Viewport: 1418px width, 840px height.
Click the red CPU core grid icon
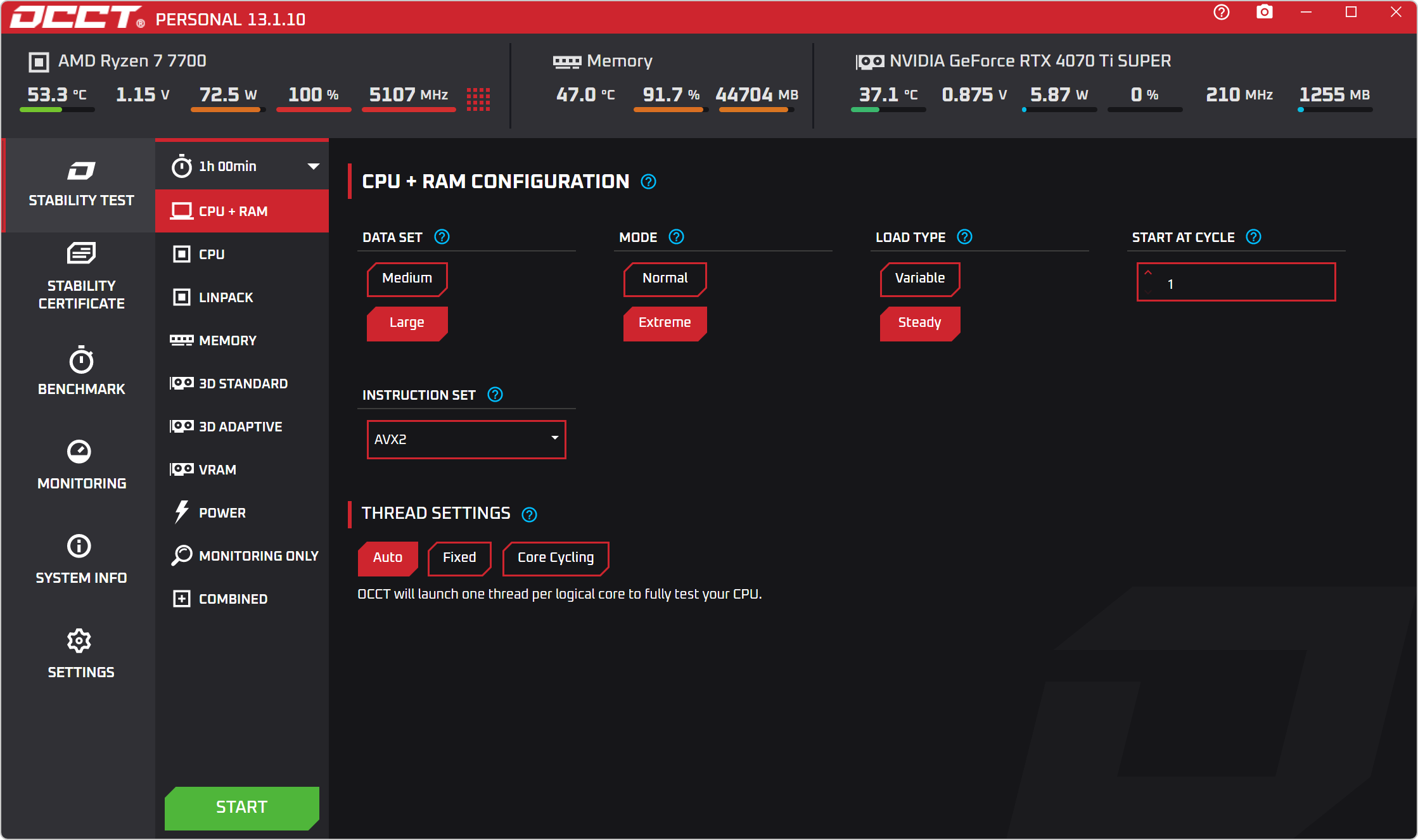point(478,98)
